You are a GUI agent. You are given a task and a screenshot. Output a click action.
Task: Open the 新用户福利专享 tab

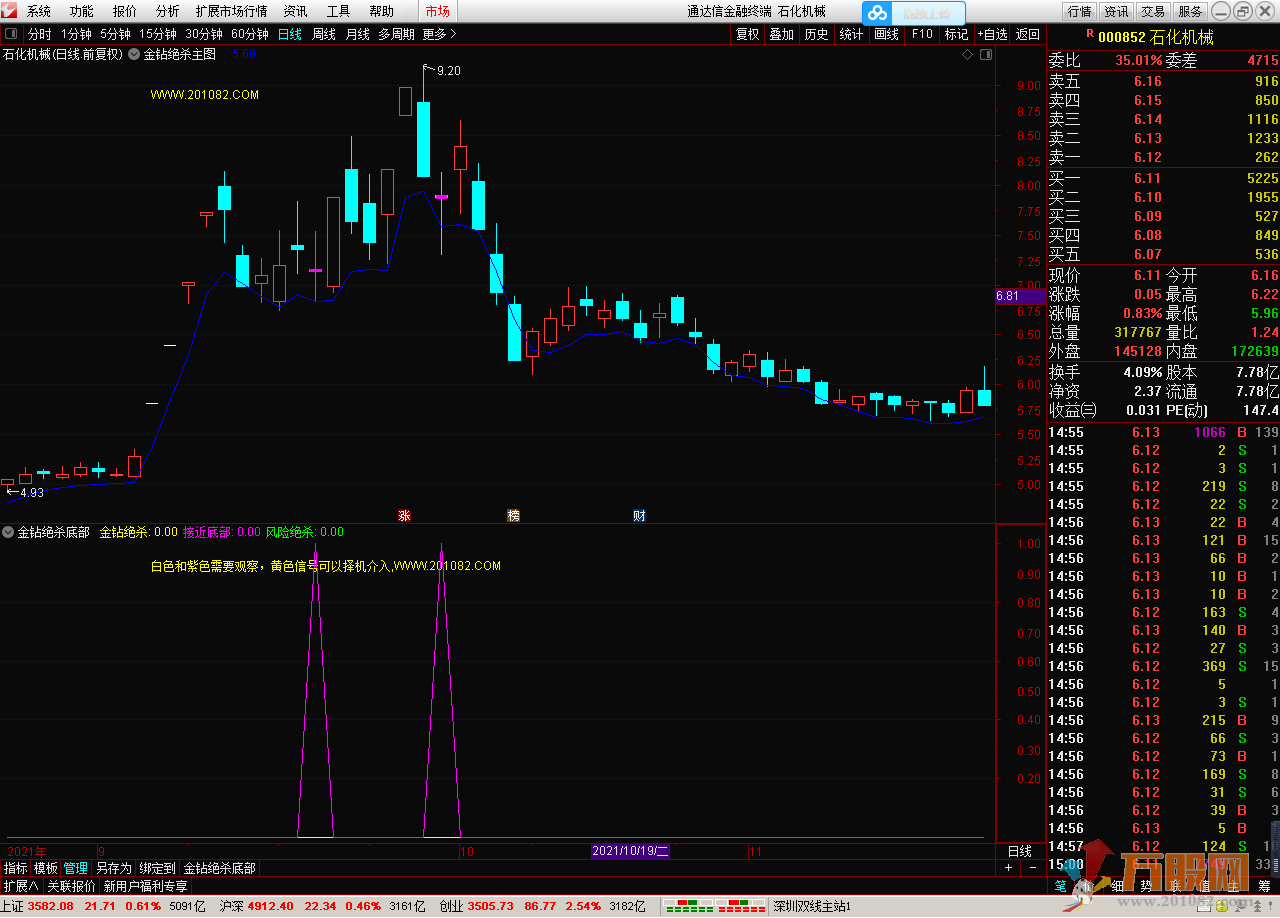145,886
